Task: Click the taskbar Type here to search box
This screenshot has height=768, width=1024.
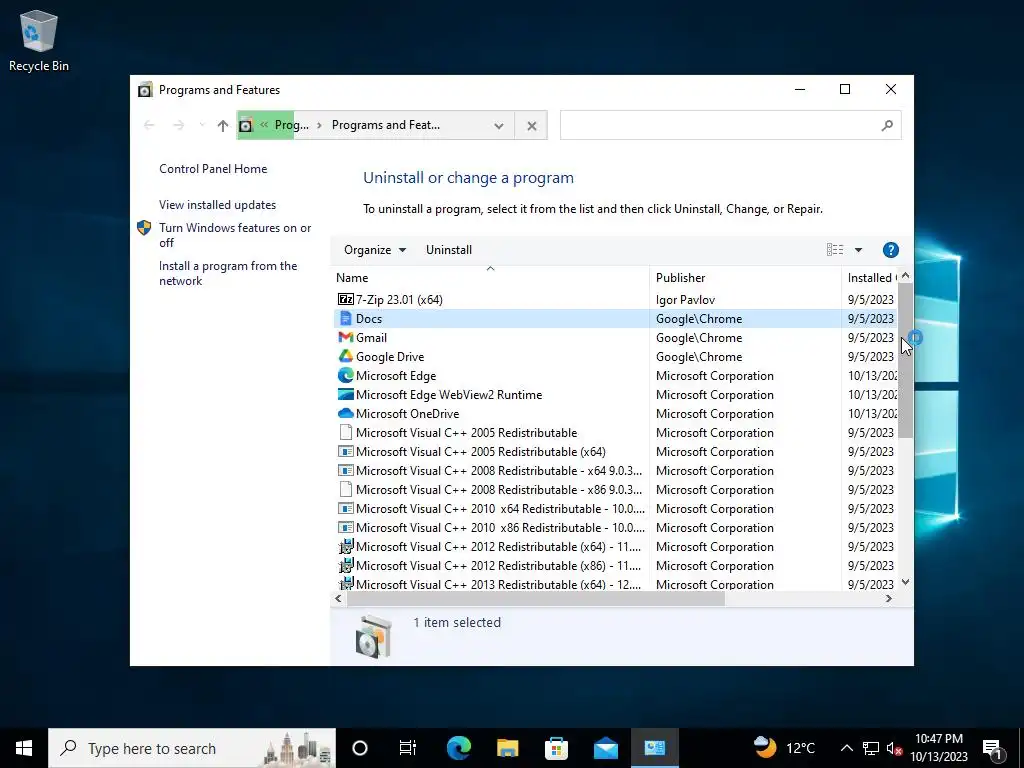Action: [x=192, y=748]
